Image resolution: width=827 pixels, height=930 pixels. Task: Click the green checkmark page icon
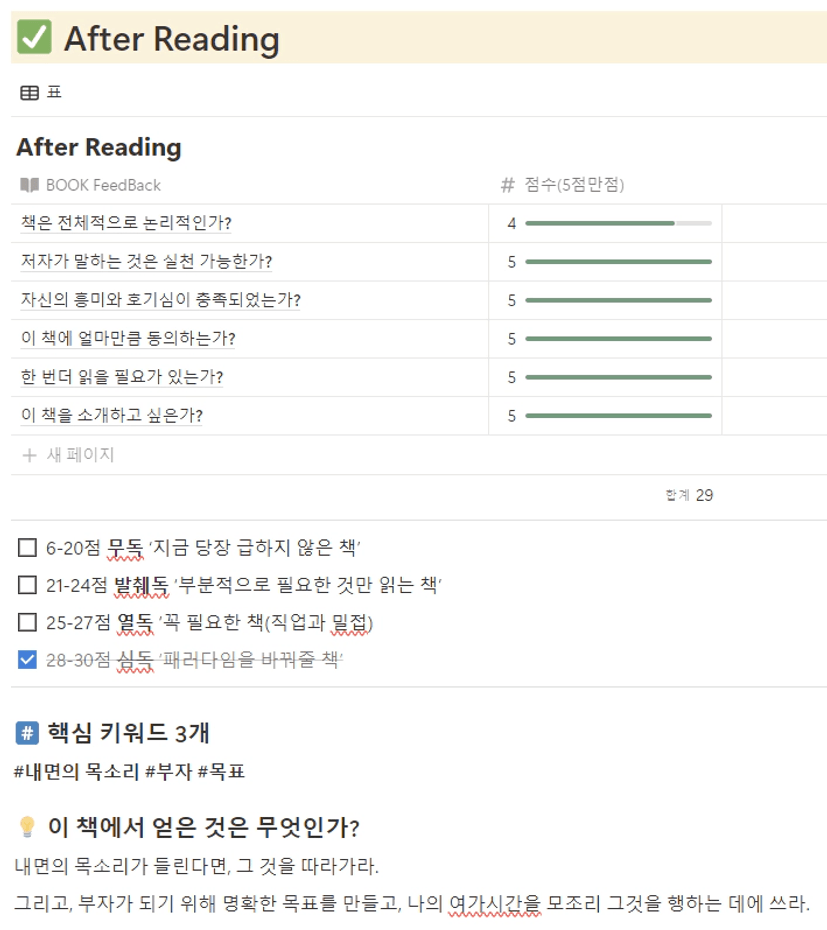pos(34,37)
